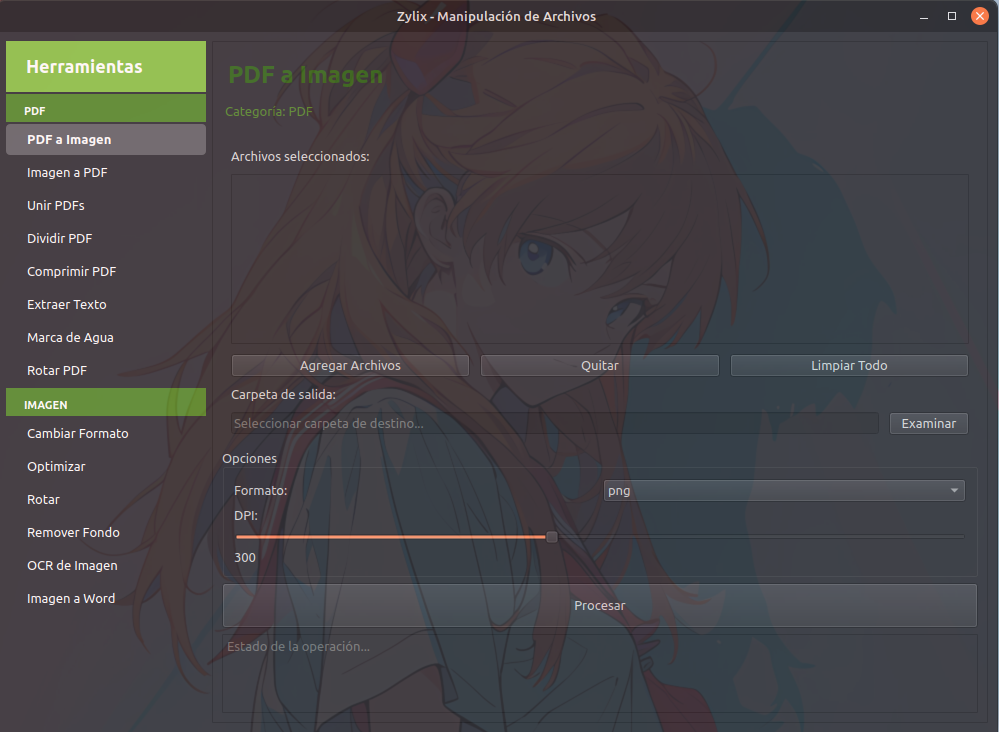The height and width of the screenshot is (732, 999).
Task: Expand the Formato png dropdown
Action: pos(784,491)
